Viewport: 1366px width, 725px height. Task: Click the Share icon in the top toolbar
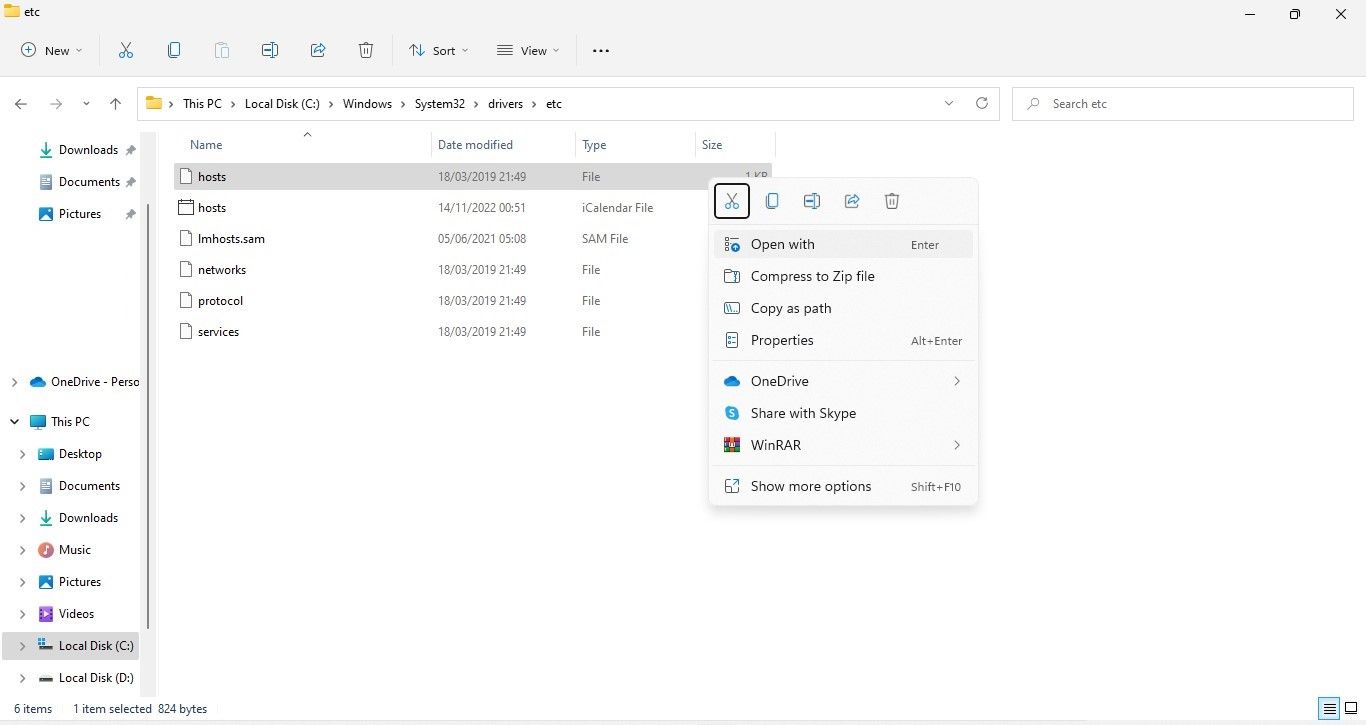[x=318, y=50]
